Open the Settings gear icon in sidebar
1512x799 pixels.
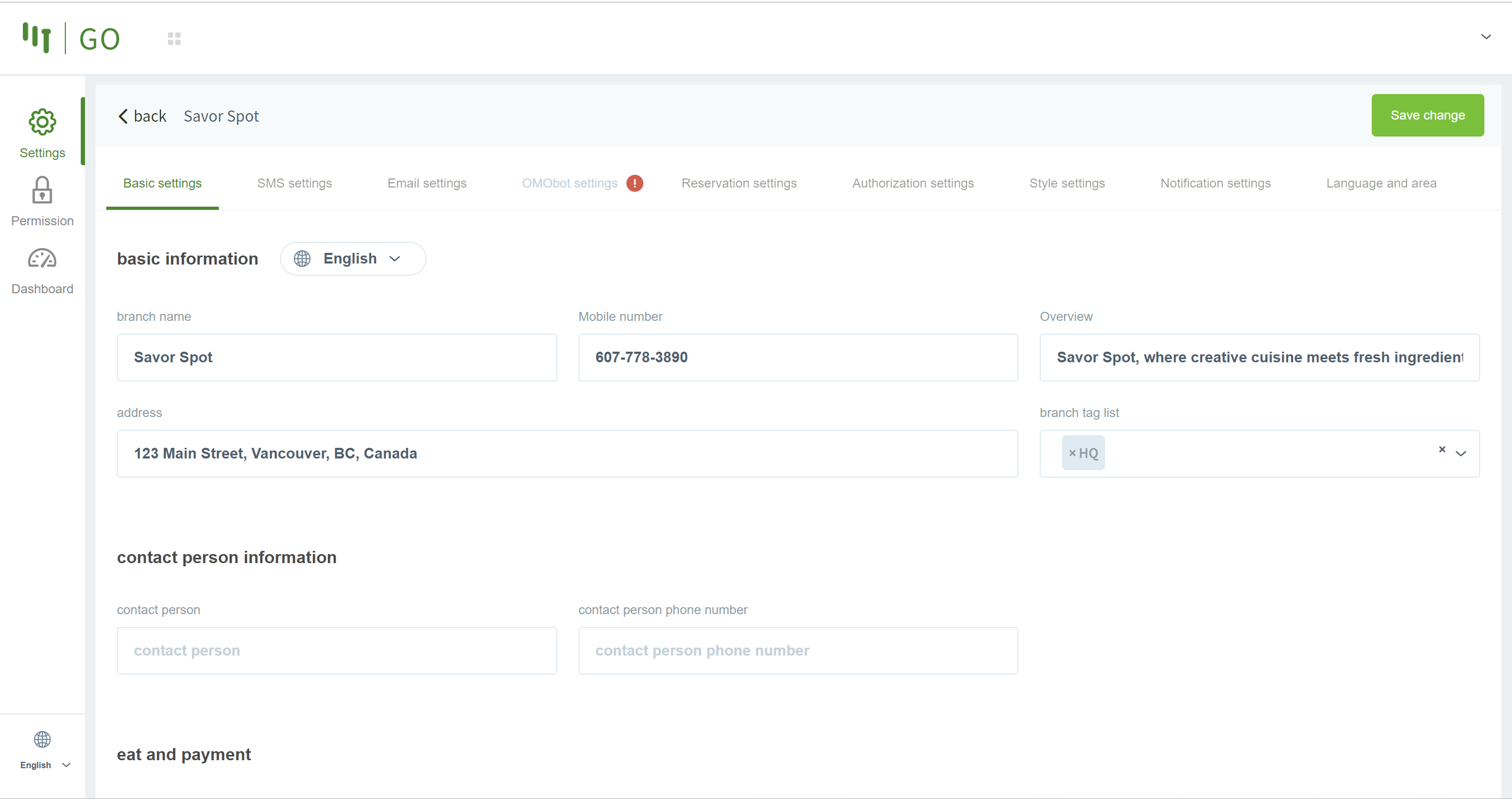point(43,122)
